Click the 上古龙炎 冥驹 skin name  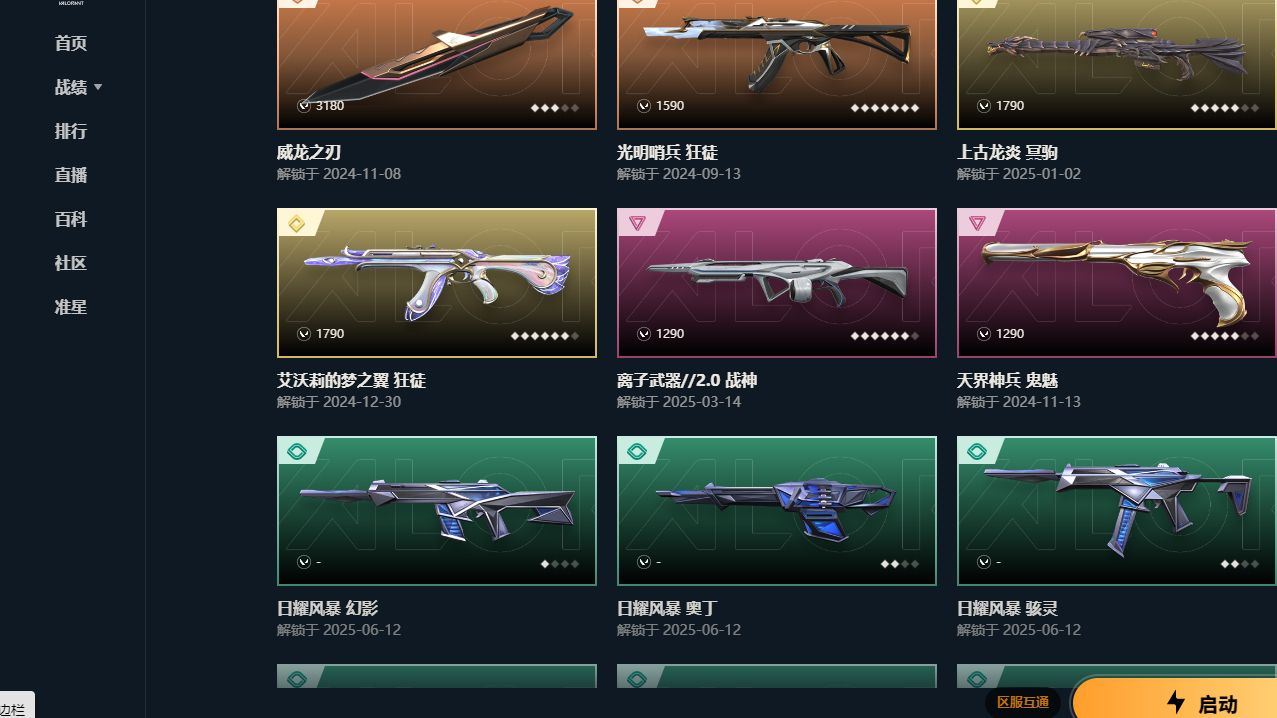(1007, 152)
